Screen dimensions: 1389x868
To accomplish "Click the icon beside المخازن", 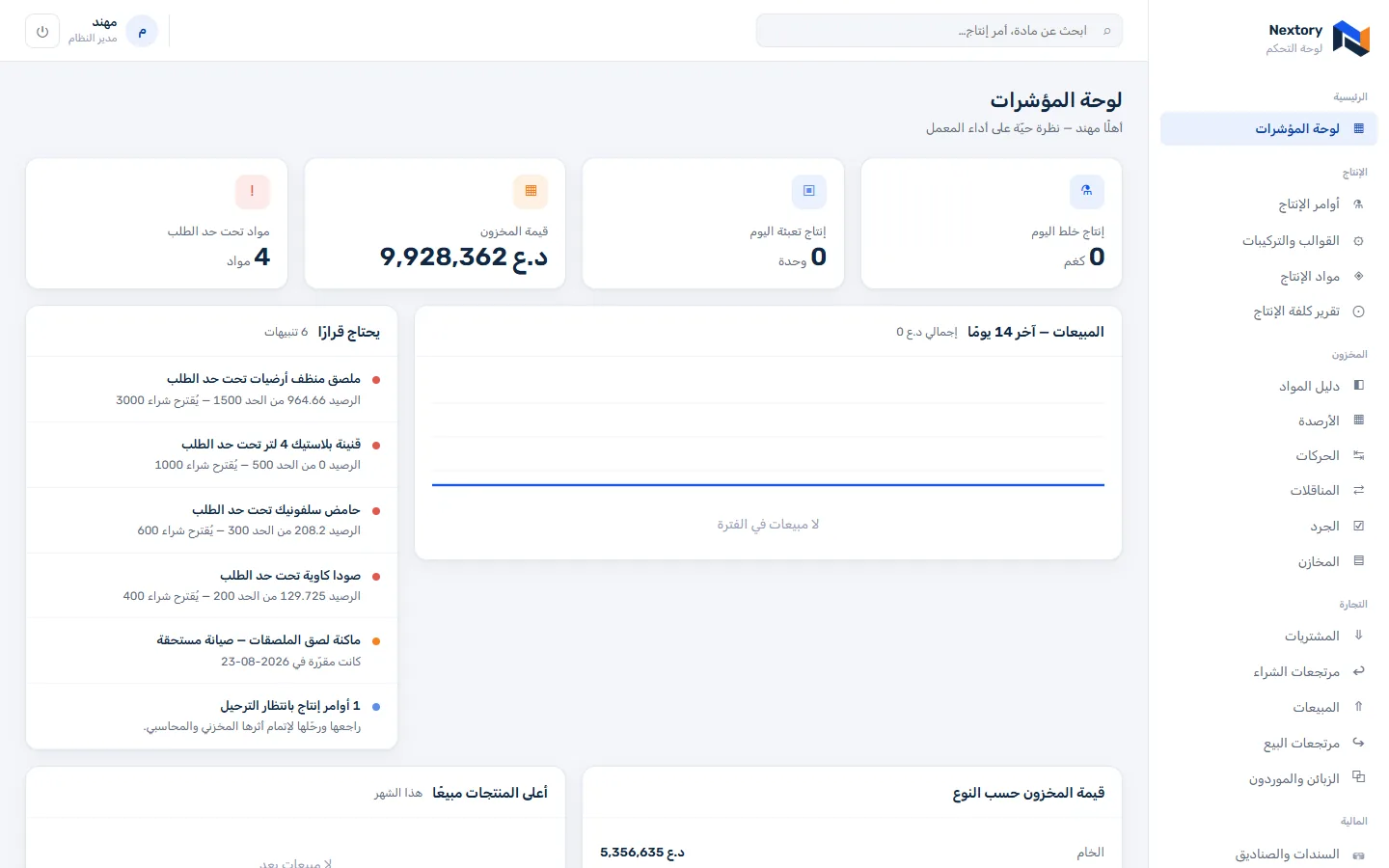I will point(1358,561).
